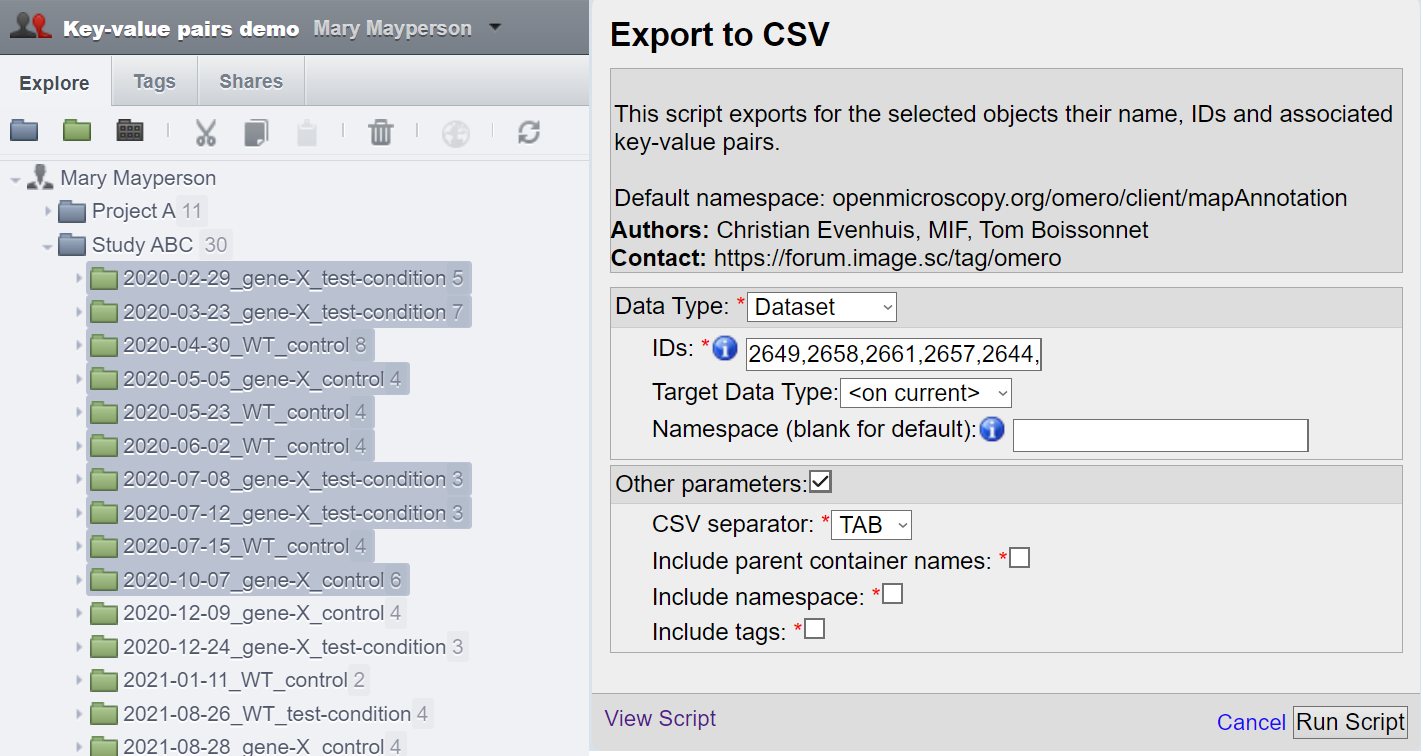Uncheck the Other parameters checkbox
Image resolution: width=1423 pixels, height=756 pixels.
pyautogui.click(x=821, y=483)
